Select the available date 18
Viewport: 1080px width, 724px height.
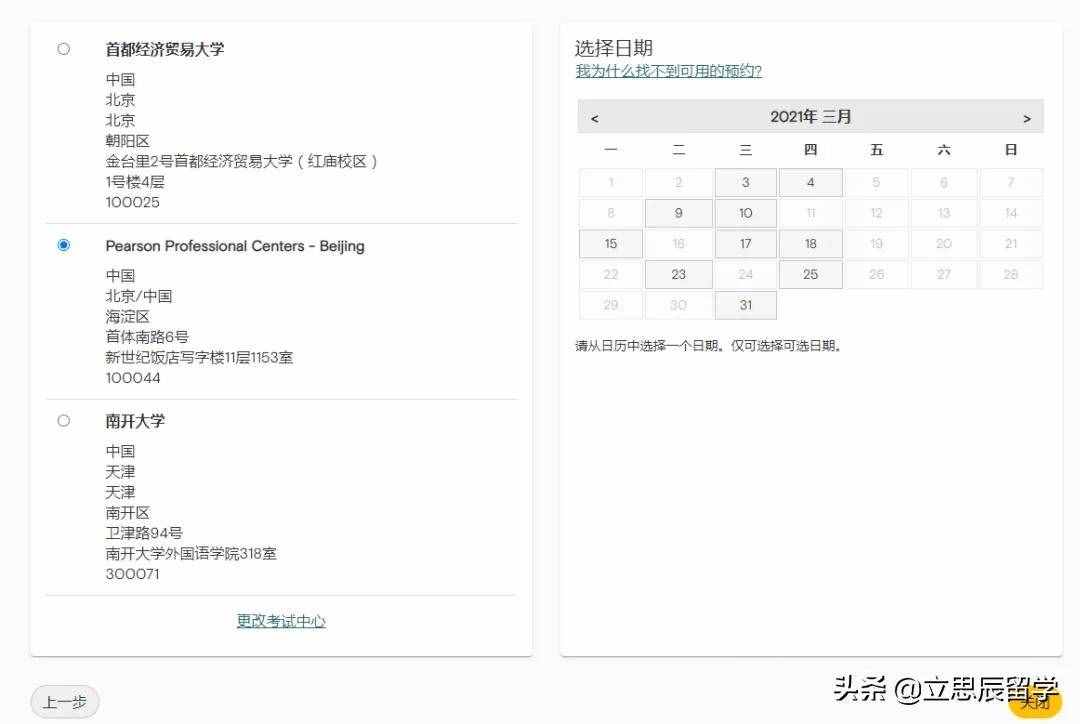(811, 244)
